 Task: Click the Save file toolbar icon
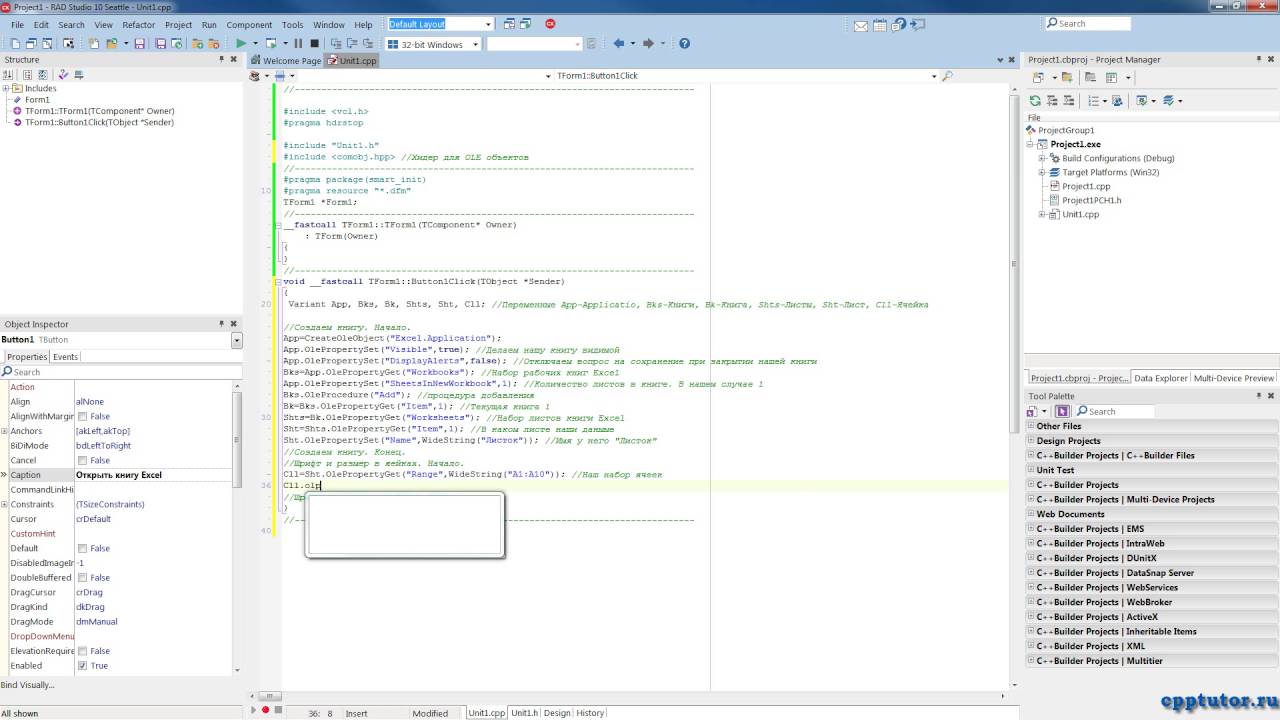pyautogui.click(x=139, y=44)
